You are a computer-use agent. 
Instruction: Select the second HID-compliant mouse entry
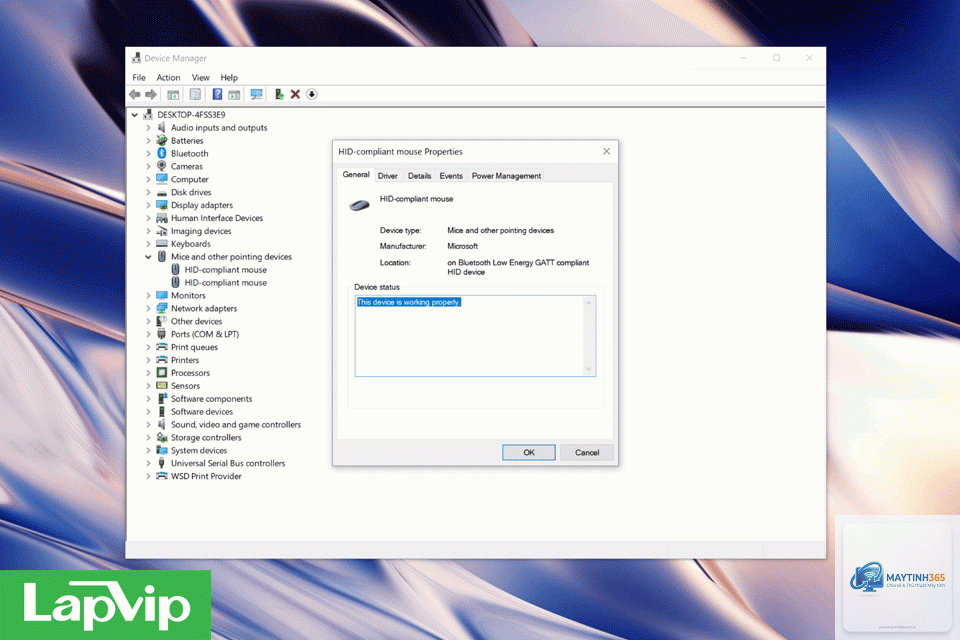[x=225, y=282]
